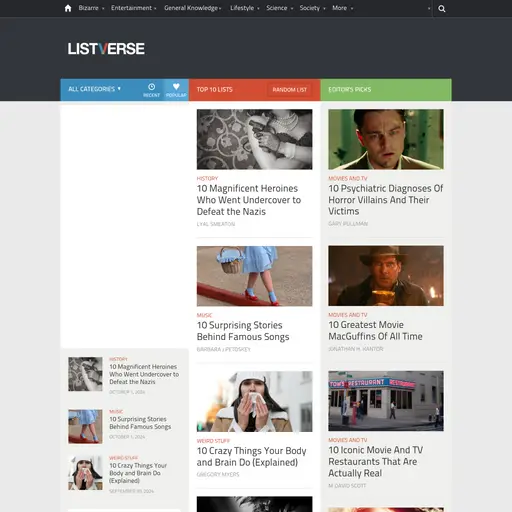Viewport: 512px width, 512px height.
Task: Click the Random List button
Action: click(x=289, y=90)
